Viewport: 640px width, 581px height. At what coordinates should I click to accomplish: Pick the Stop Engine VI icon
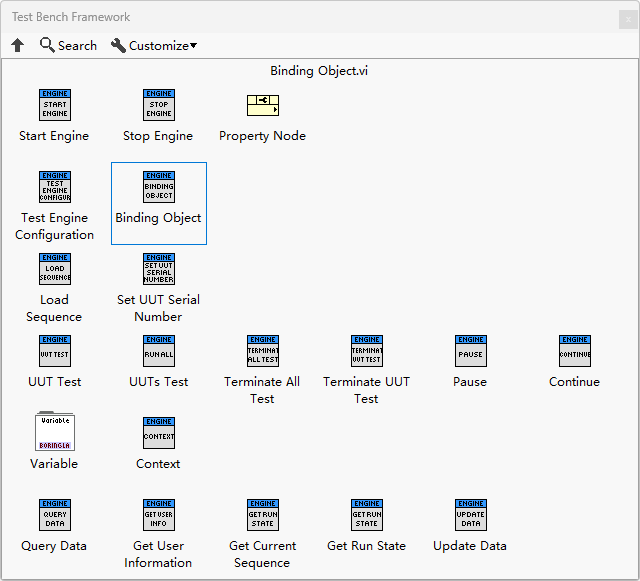158,105
